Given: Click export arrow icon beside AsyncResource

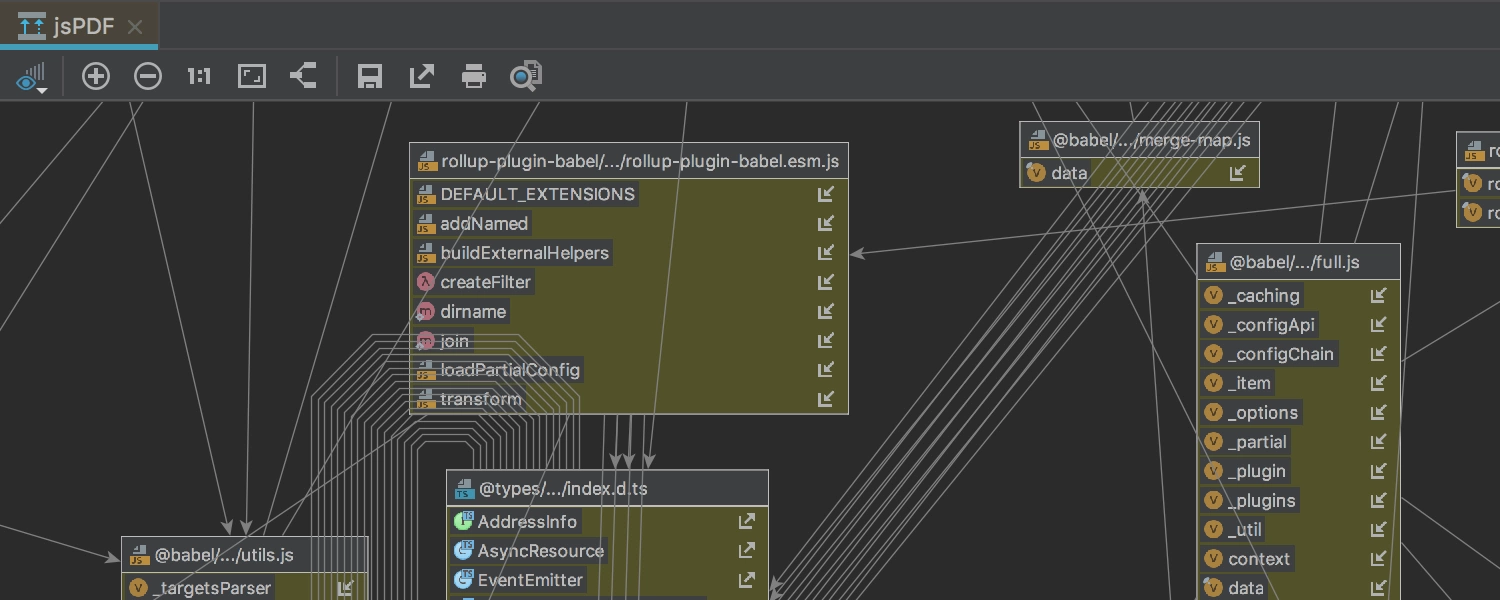Looking at the screenshot, I should click(x=747, y=551).
